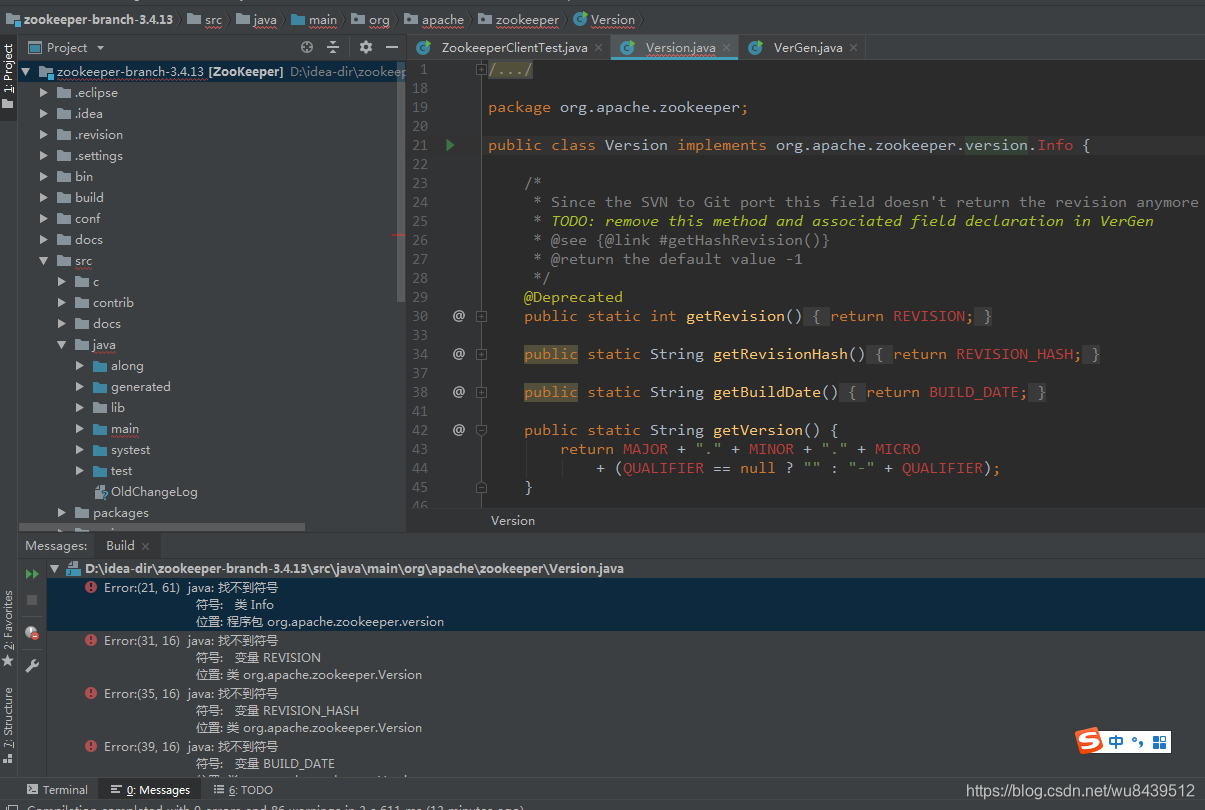Viewport: 1205px width, 810px height.
Task: Expand the generated folder
Action: click(x=80, y=387)
